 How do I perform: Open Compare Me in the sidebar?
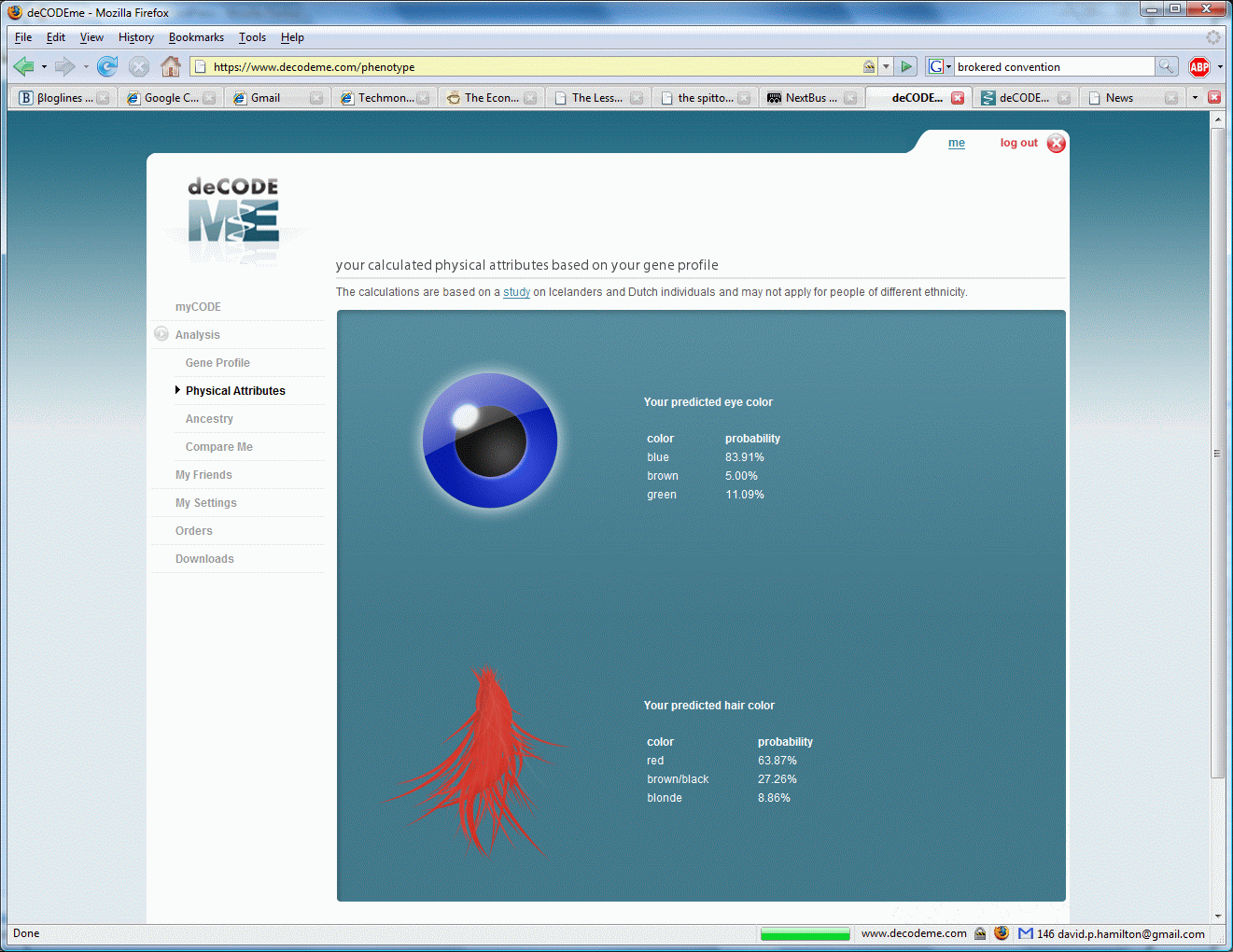pyautogui.click(x=218, y=447)
